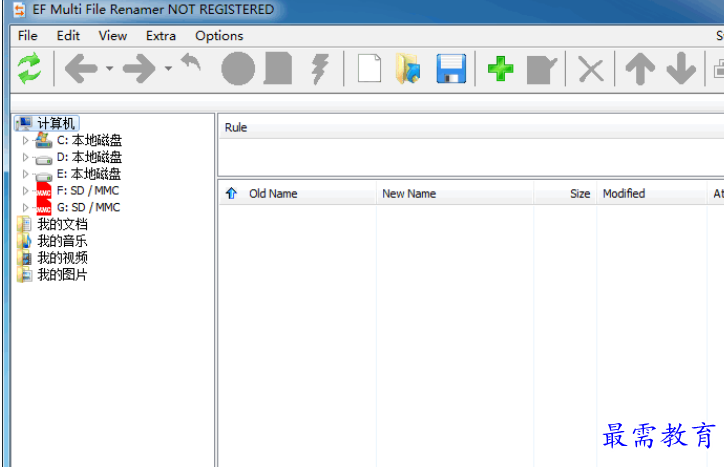Open rules with folder icon
The height and width of the screenshot is (467, 724).
coord(408,69)
